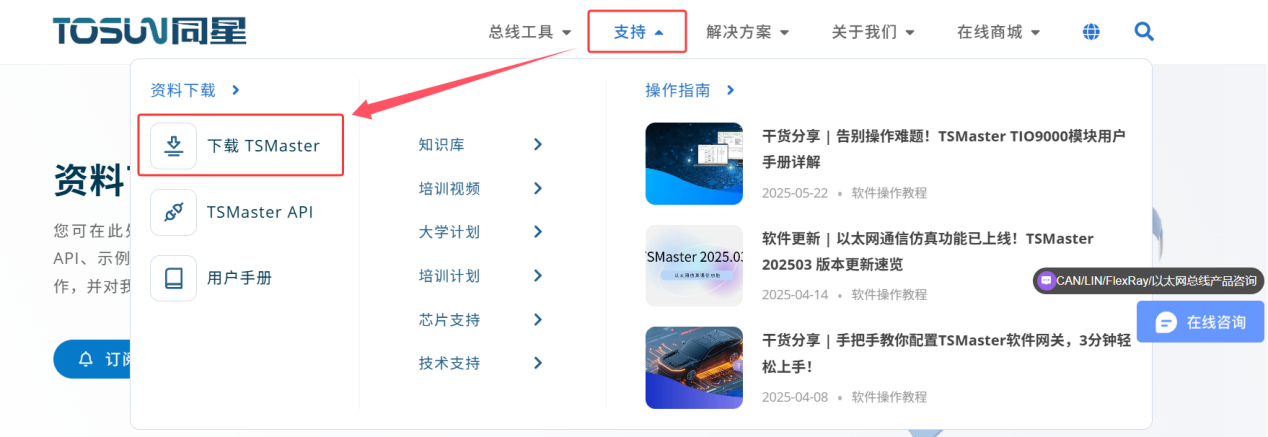Click the TOSUN 同星 logo
The image size is (1268, 437).
(x=150, y=31)
